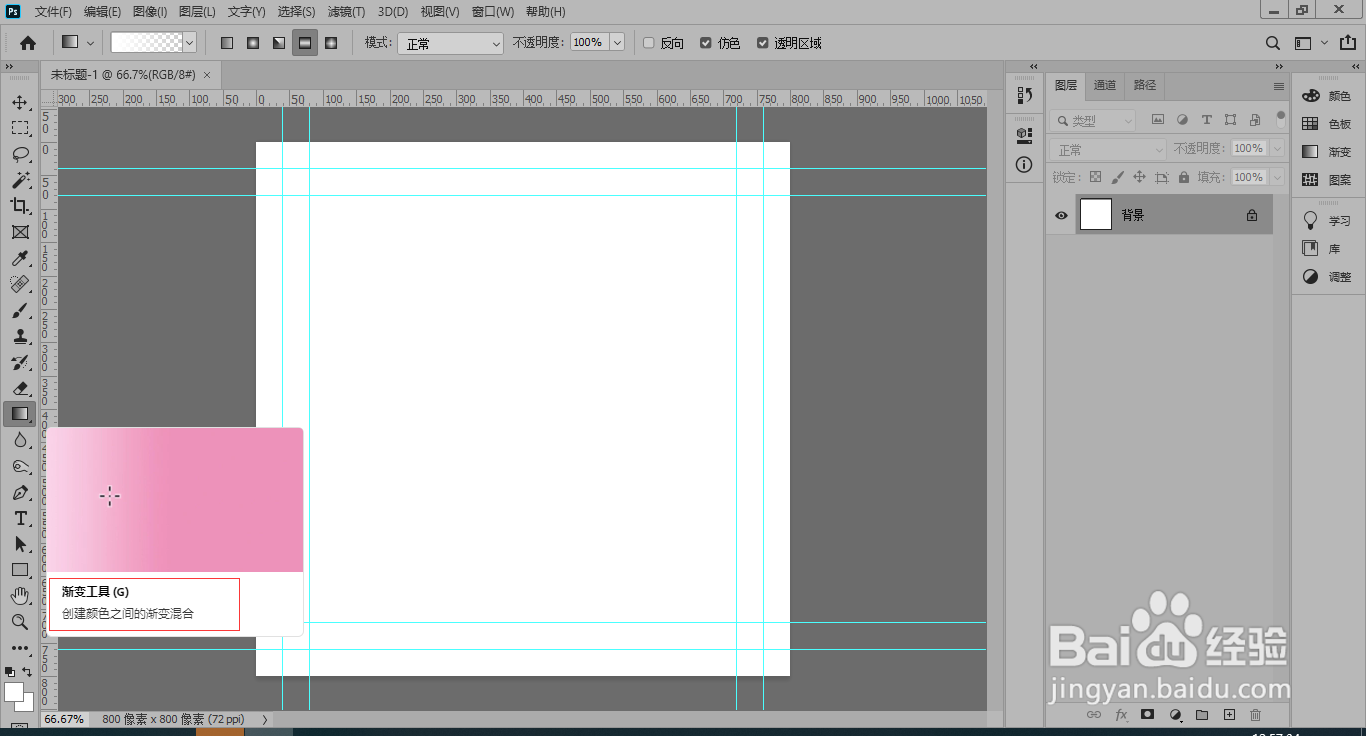Select the Frame tool
The width and height of the screenshot is (1366, 736).
point(20,232)
